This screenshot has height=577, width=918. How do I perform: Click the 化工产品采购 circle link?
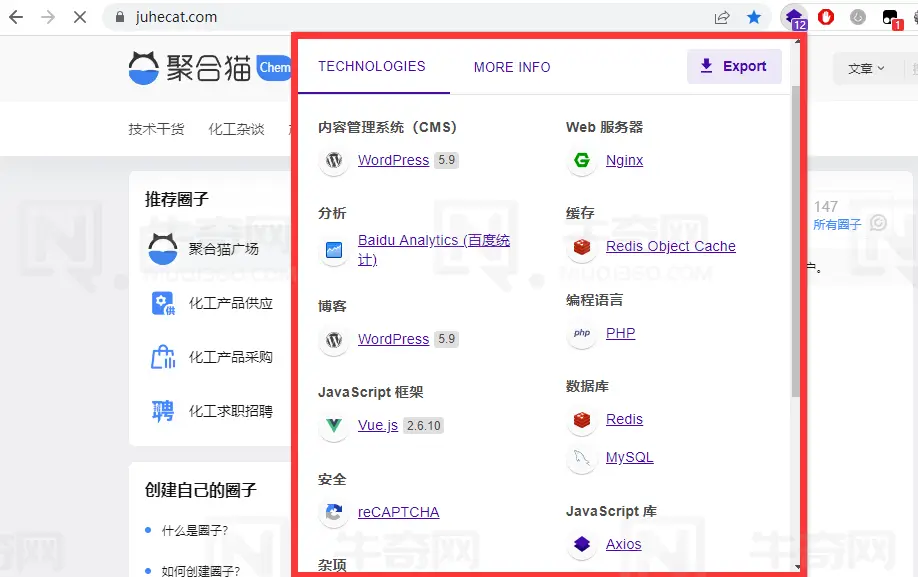[x=231, y=357]
